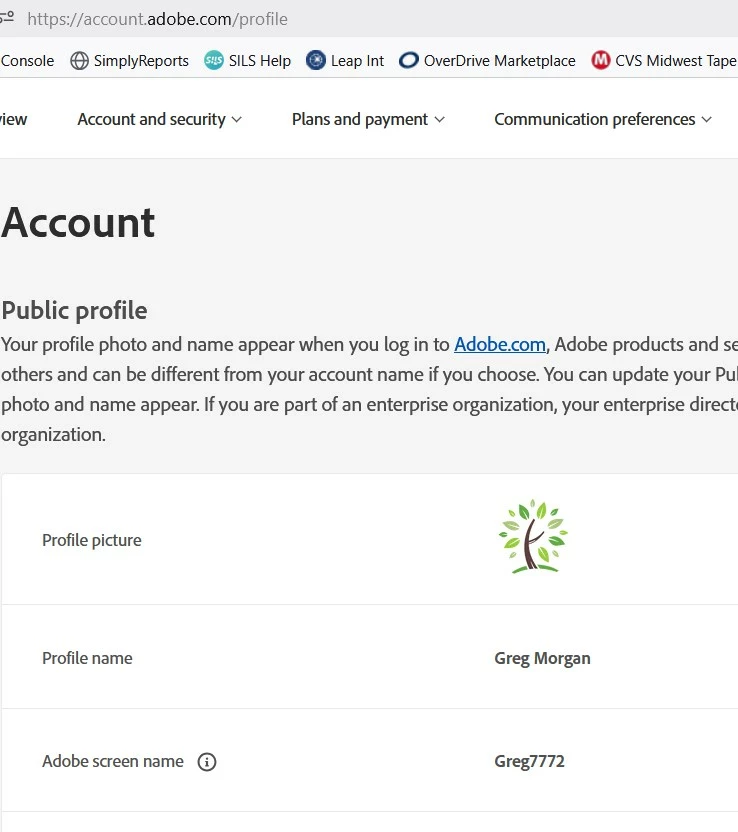
Task: Open the Account and security menu
Action: tap(159, 119)
